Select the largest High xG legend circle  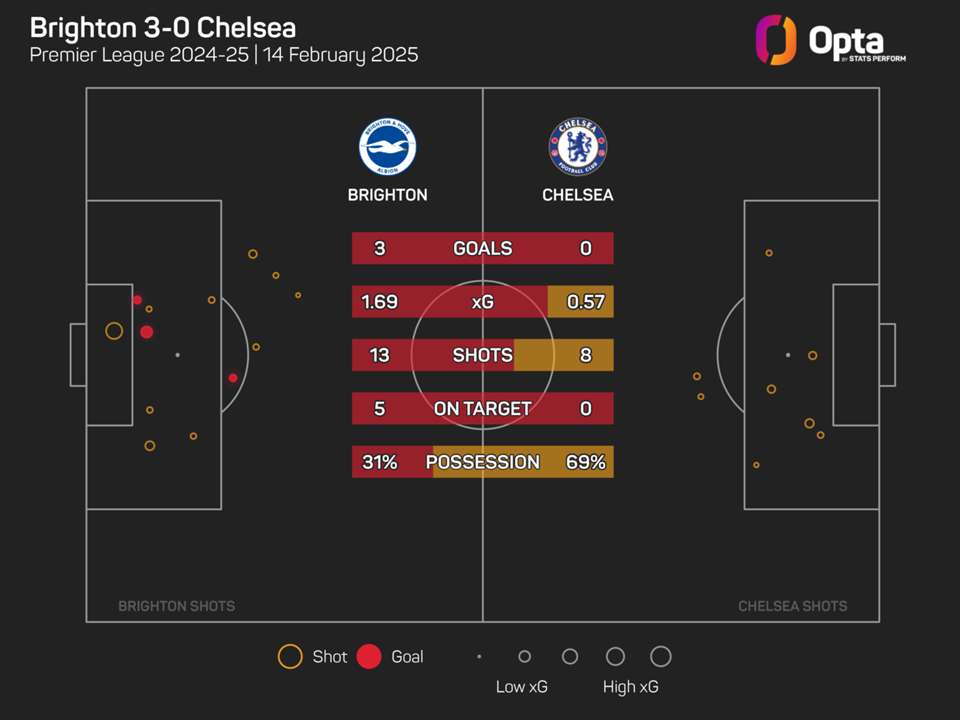click(660, 657)
